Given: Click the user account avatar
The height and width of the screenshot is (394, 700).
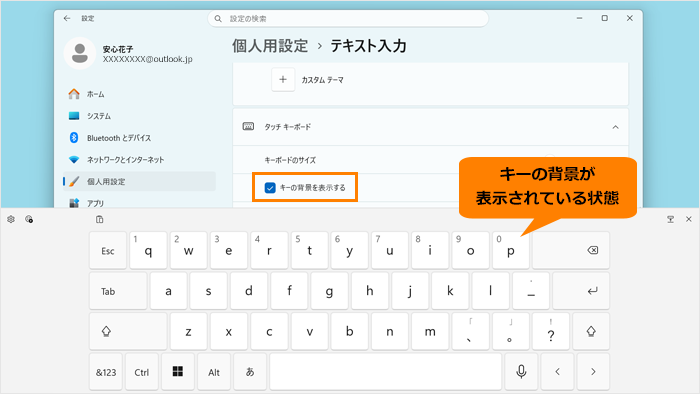Looking at the screenshot, I should (x=80, y=54).
